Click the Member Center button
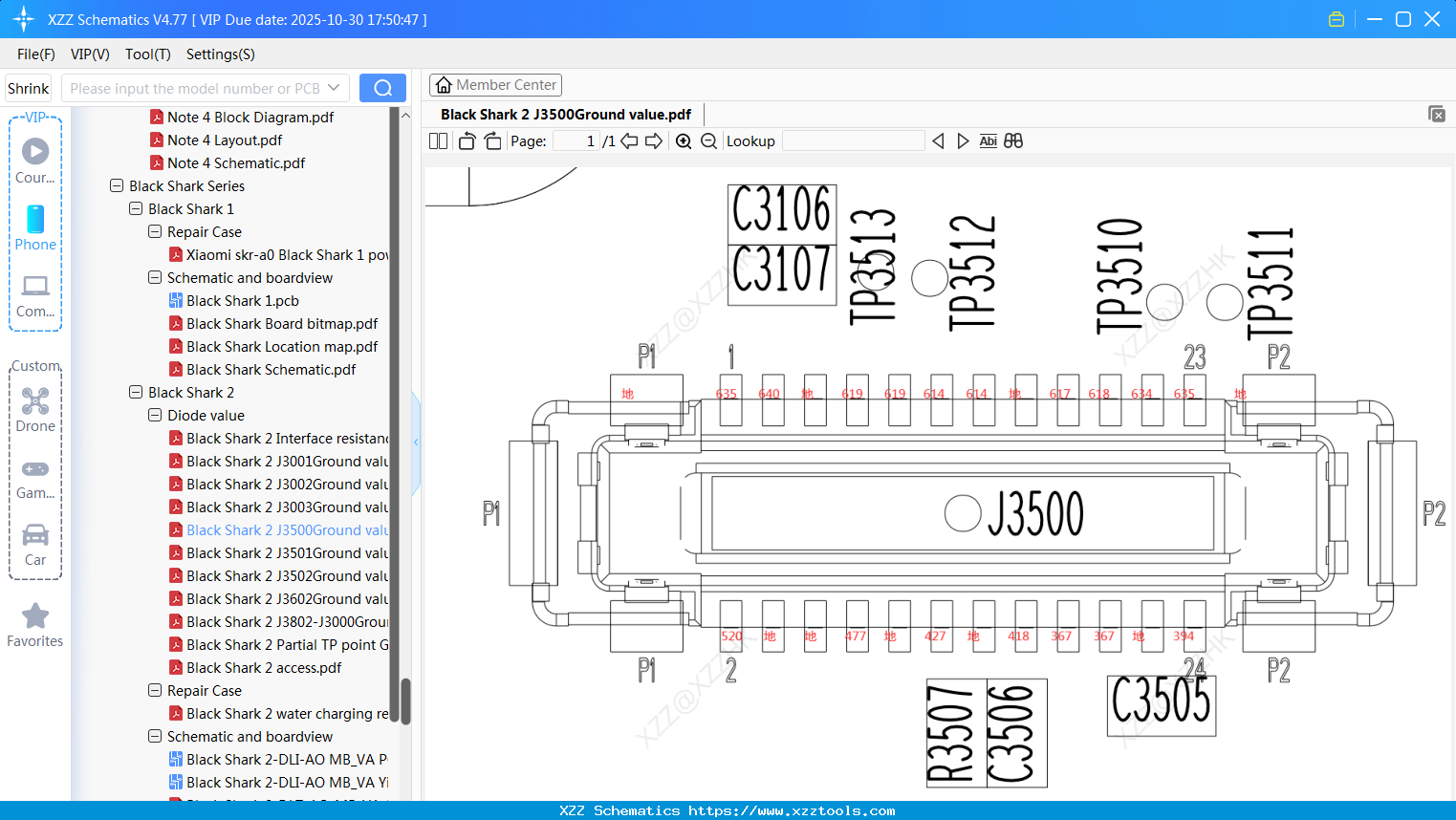 pos(495,85)
